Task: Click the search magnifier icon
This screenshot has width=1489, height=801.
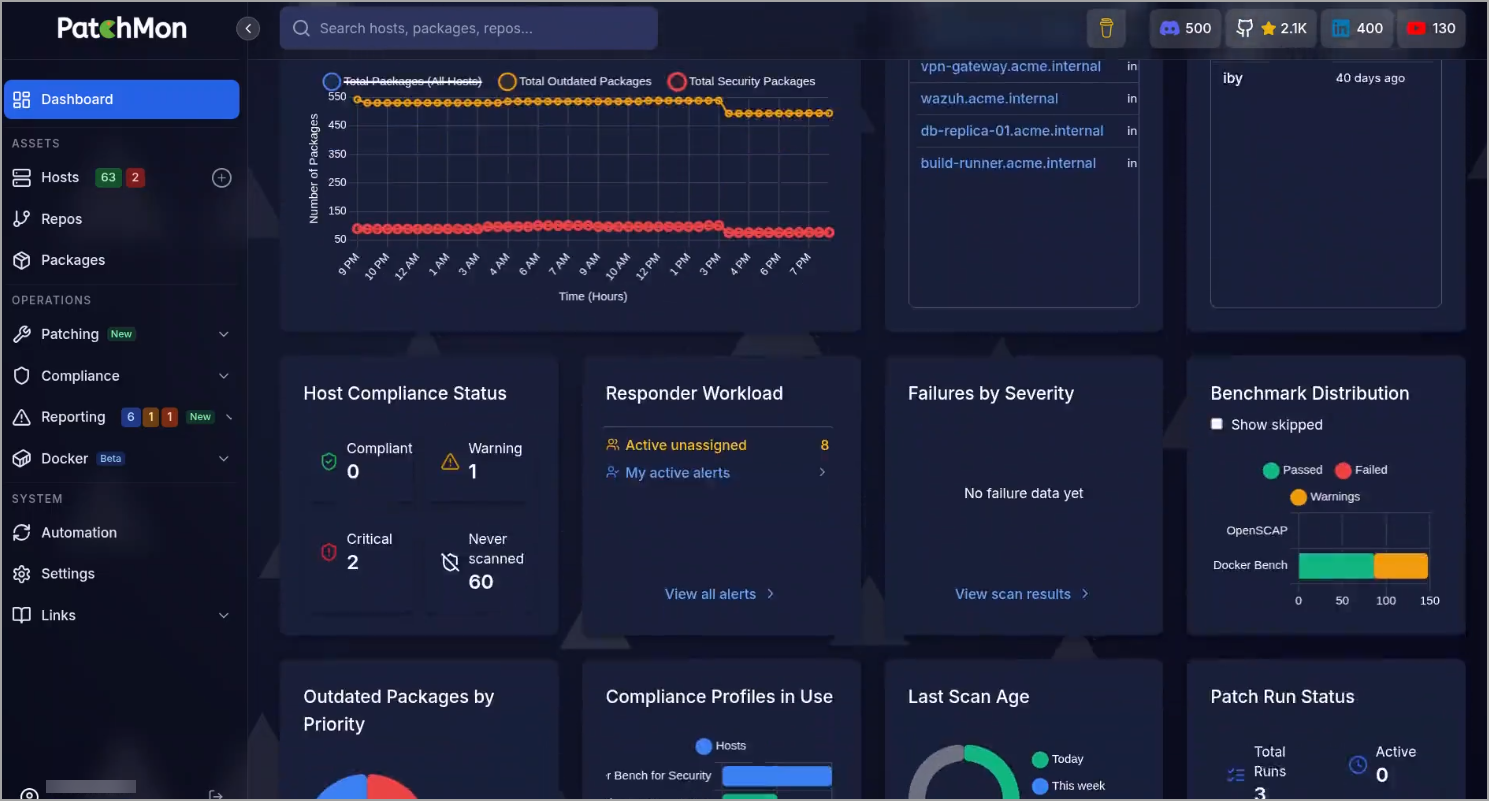Action: (301, 28)
